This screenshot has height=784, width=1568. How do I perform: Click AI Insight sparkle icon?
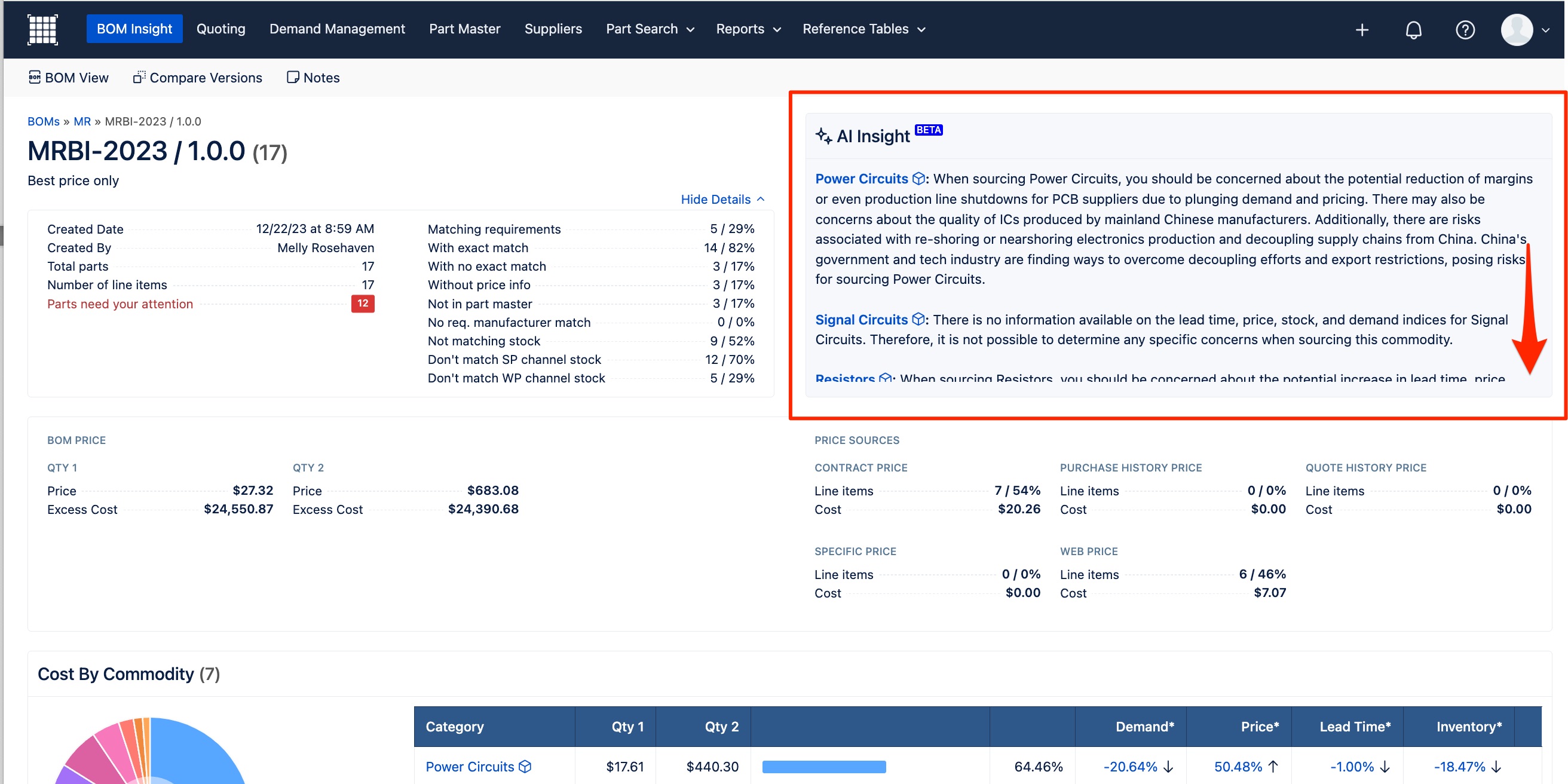pyautogui.click(x=823, y=136)
